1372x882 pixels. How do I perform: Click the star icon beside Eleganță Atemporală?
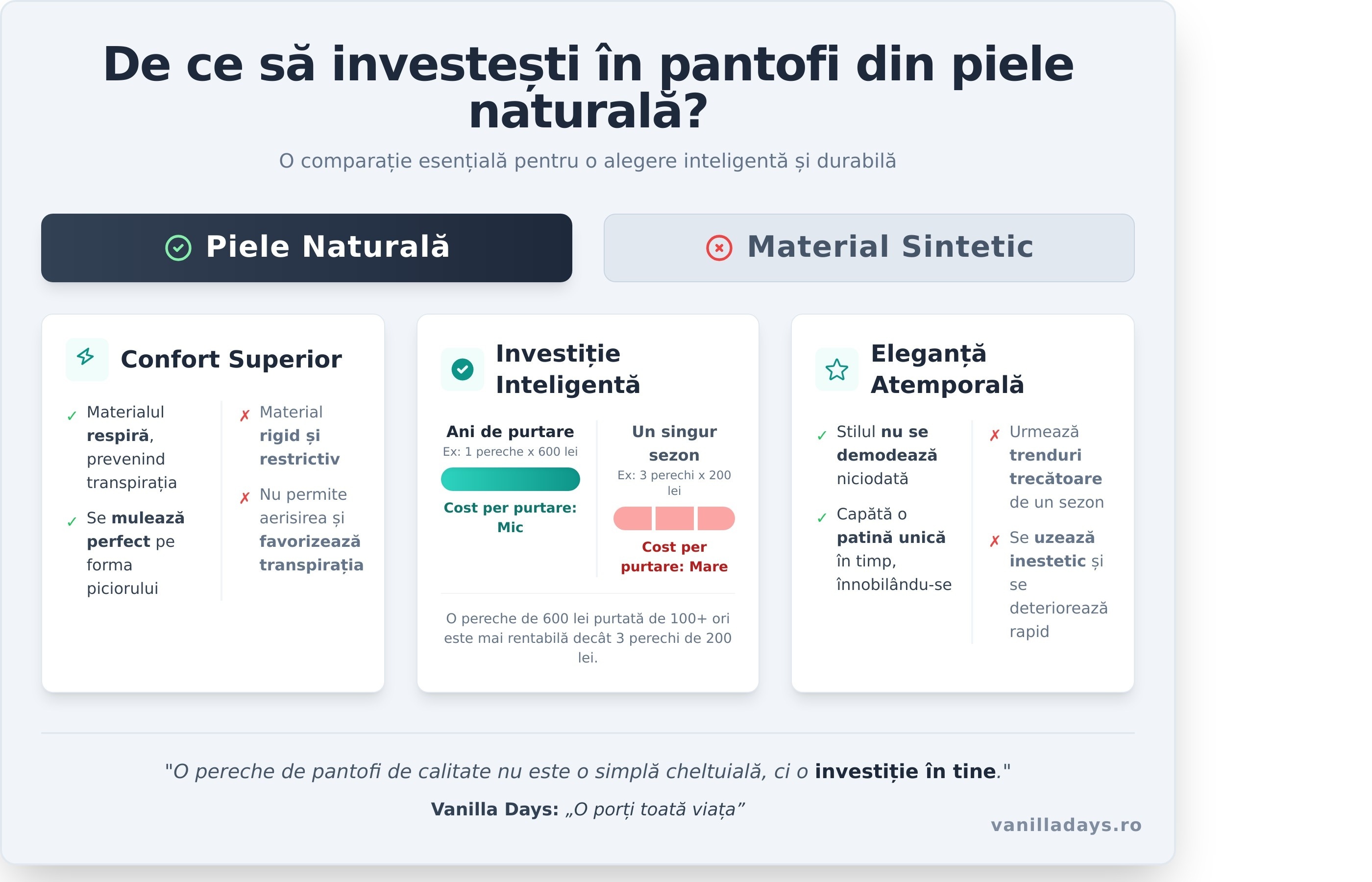(836, 369)
